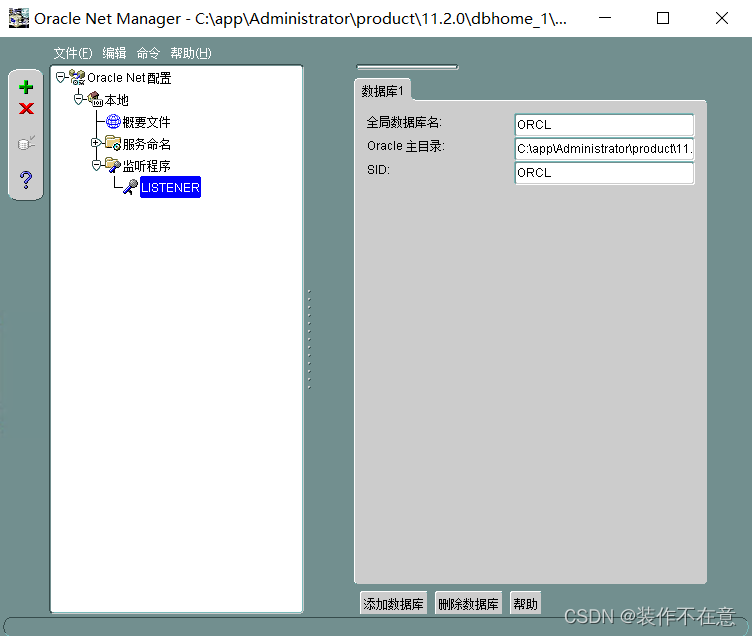Click the red X delete icon

(26, 109)
